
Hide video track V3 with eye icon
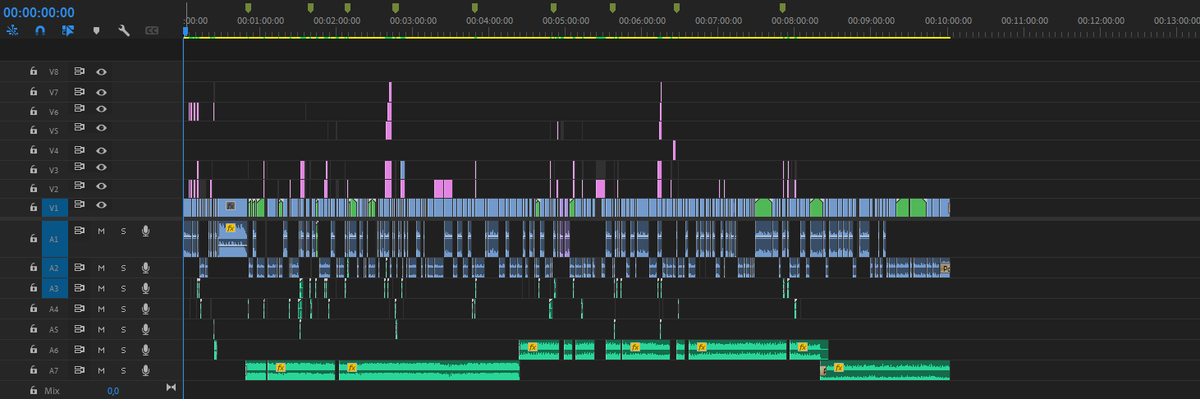pyautogui.click(x=101, y=168)
